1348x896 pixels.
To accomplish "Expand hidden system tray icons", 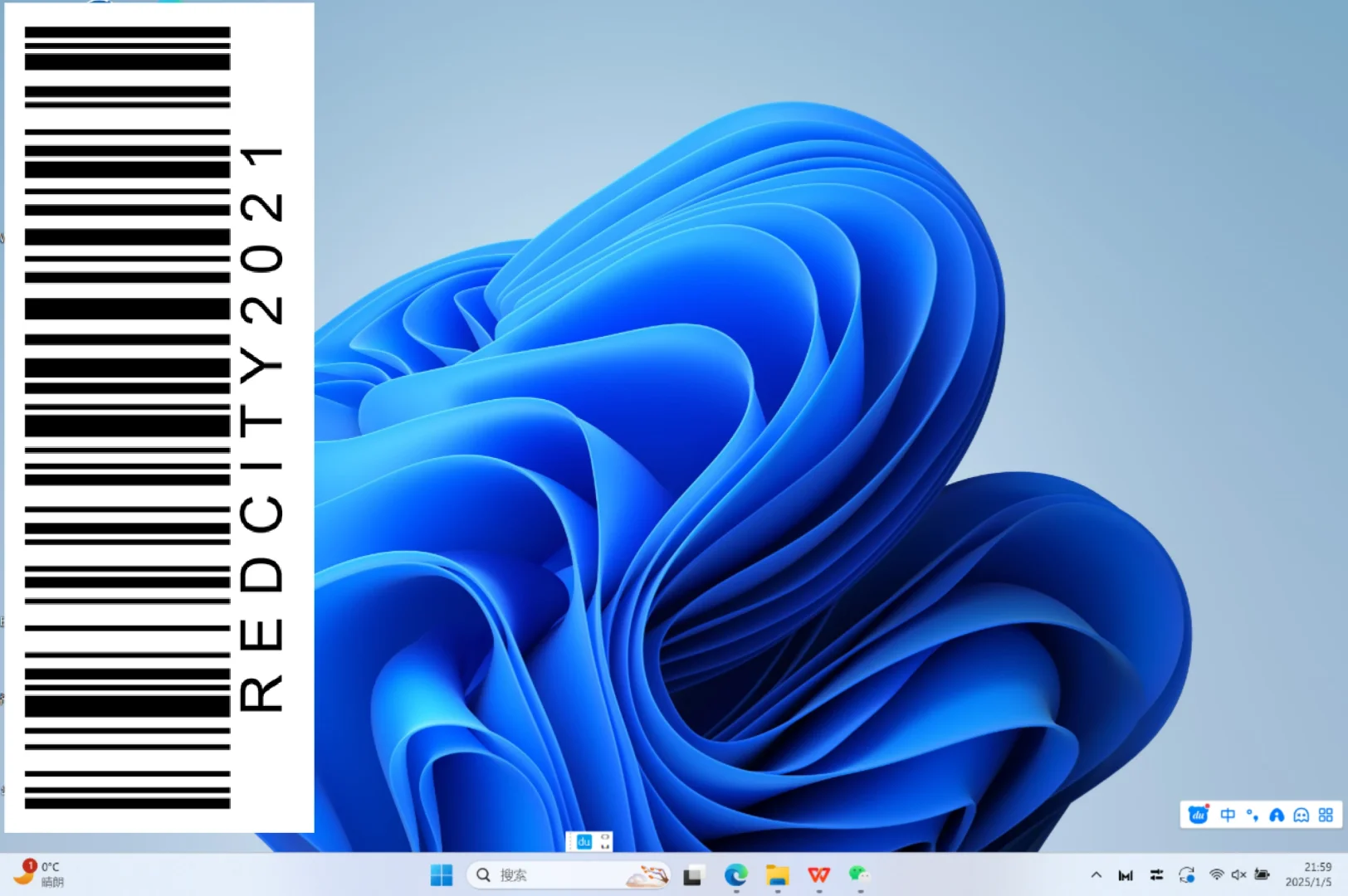I will pos(1096,874).
